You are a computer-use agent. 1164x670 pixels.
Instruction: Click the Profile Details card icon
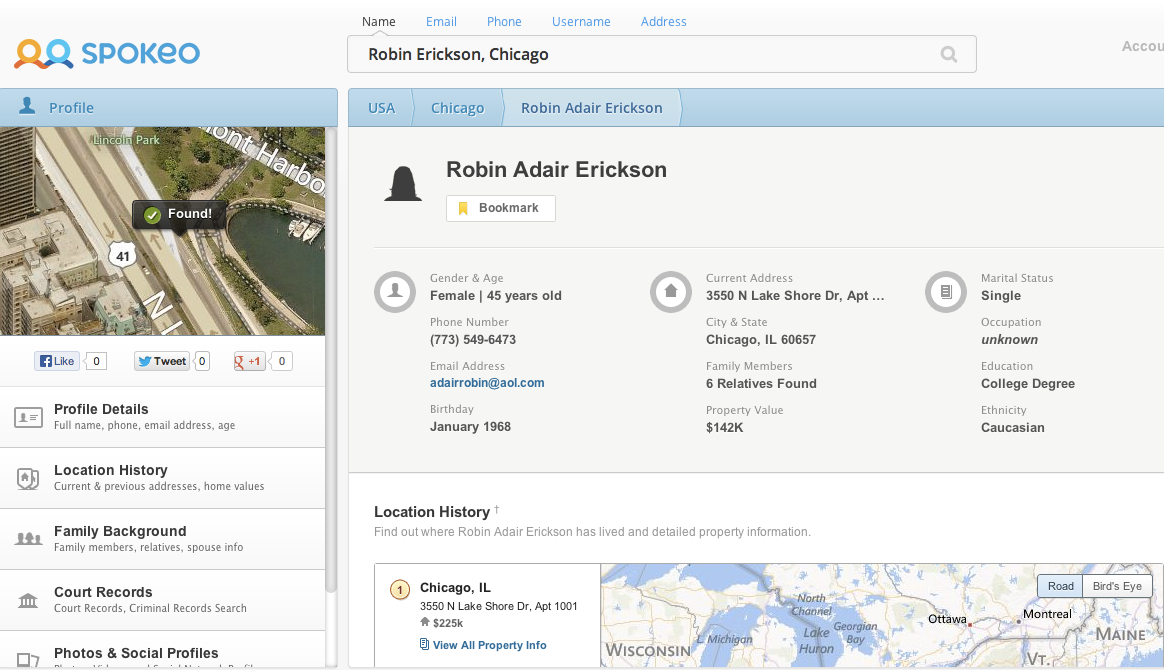[x=28, y=417]
